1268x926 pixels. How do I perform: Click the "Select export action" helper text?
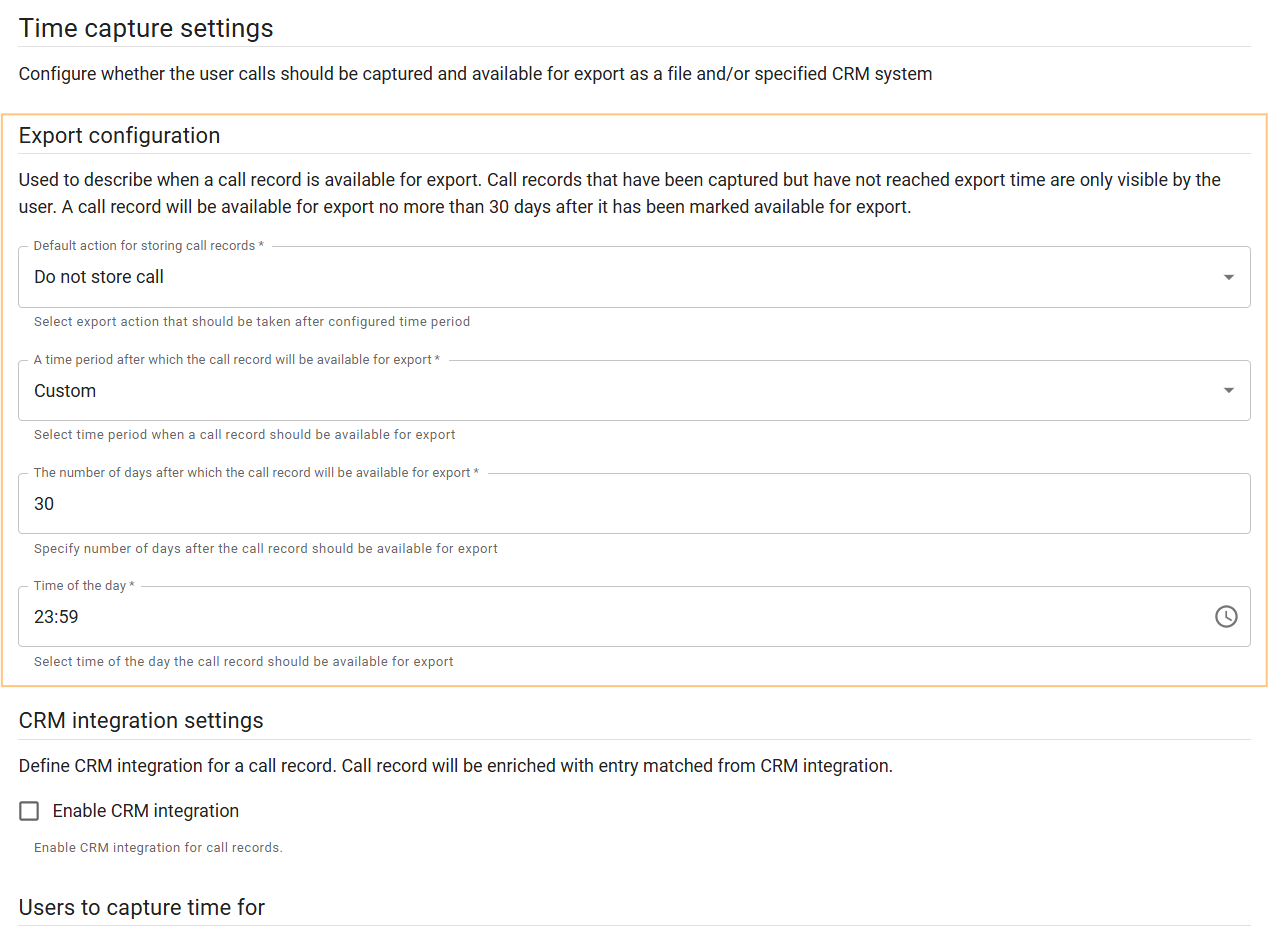tap(252, 322)
